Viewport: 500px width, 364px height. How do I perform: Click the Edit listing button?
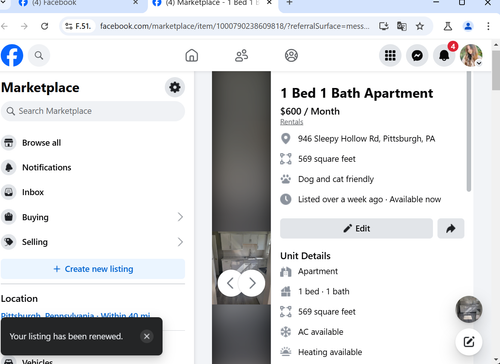(x=356, y=228)
